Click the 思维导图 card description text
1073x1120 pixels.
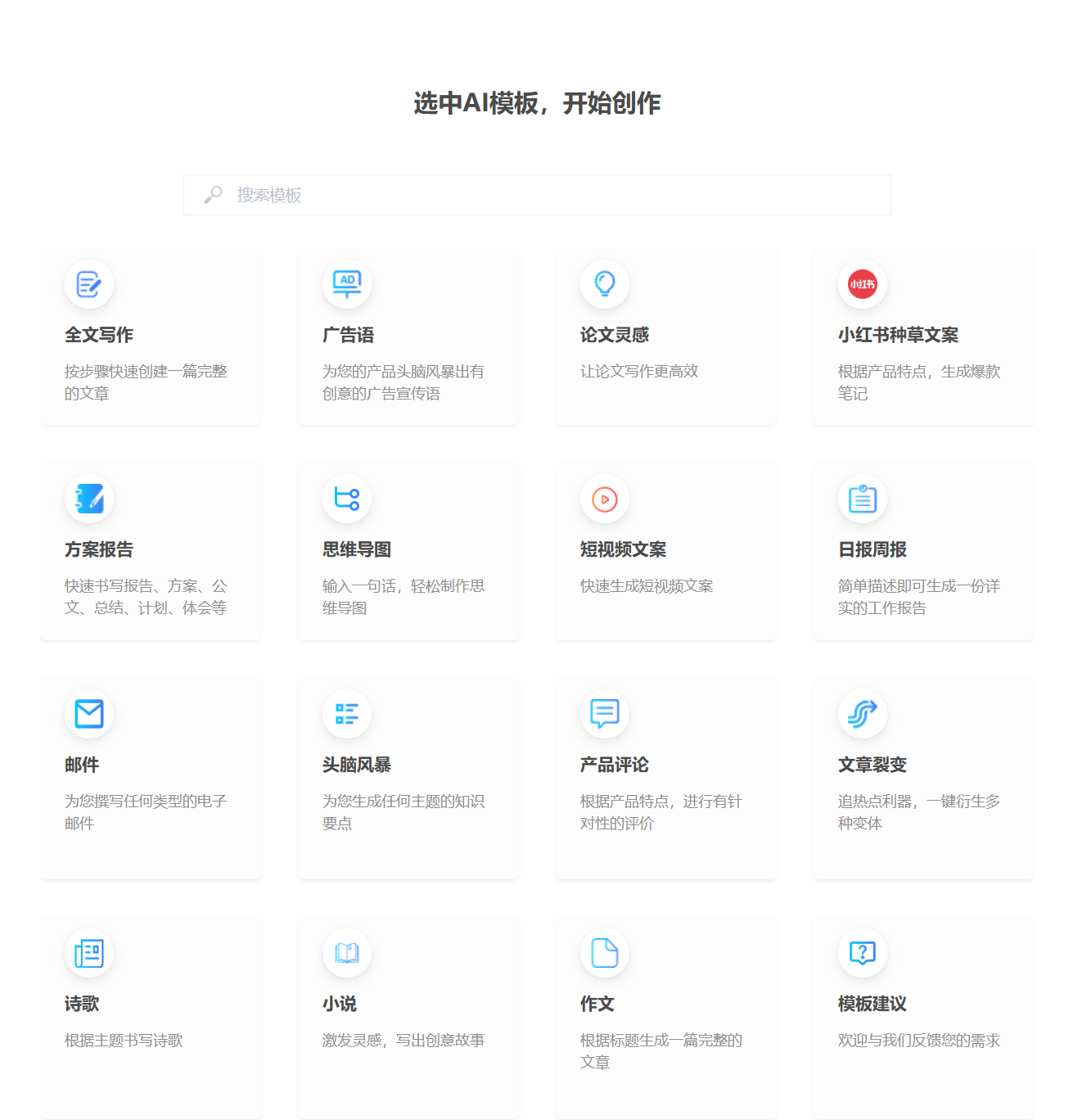coord(403,597)
